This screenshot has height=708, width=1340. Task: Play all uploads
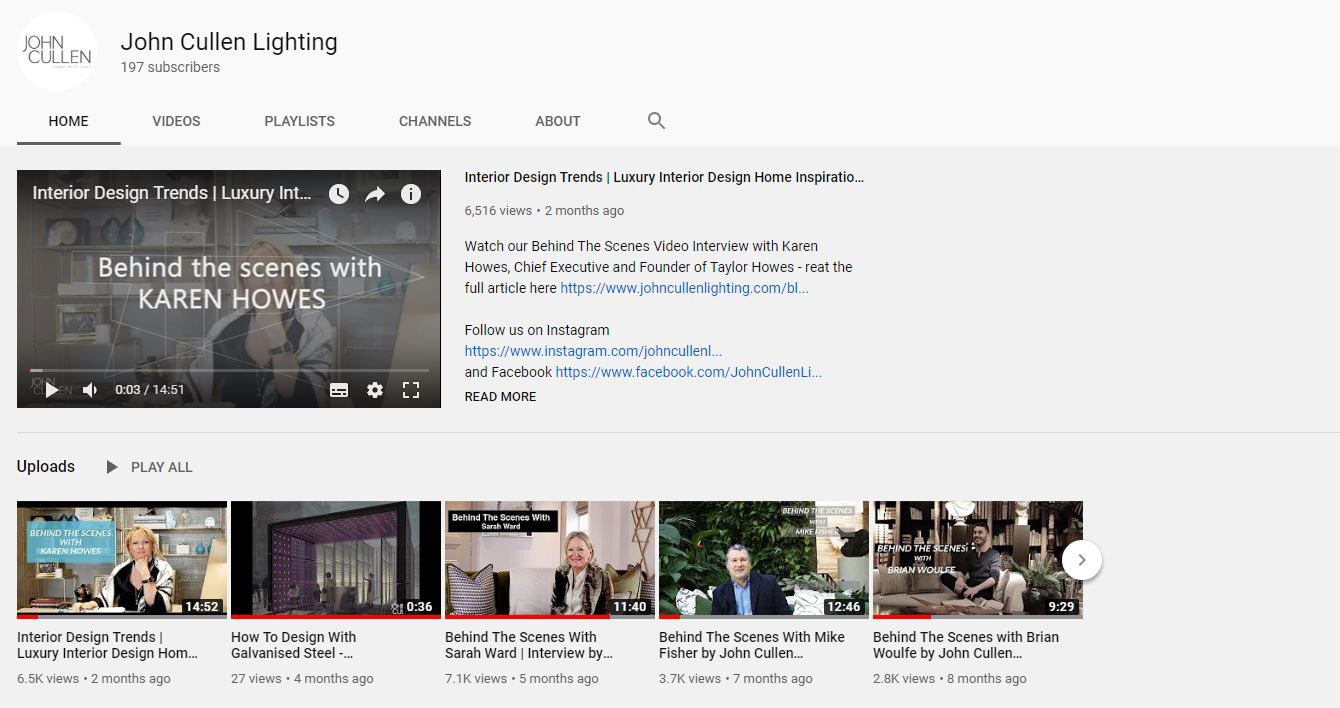click(x=149, y=467)
